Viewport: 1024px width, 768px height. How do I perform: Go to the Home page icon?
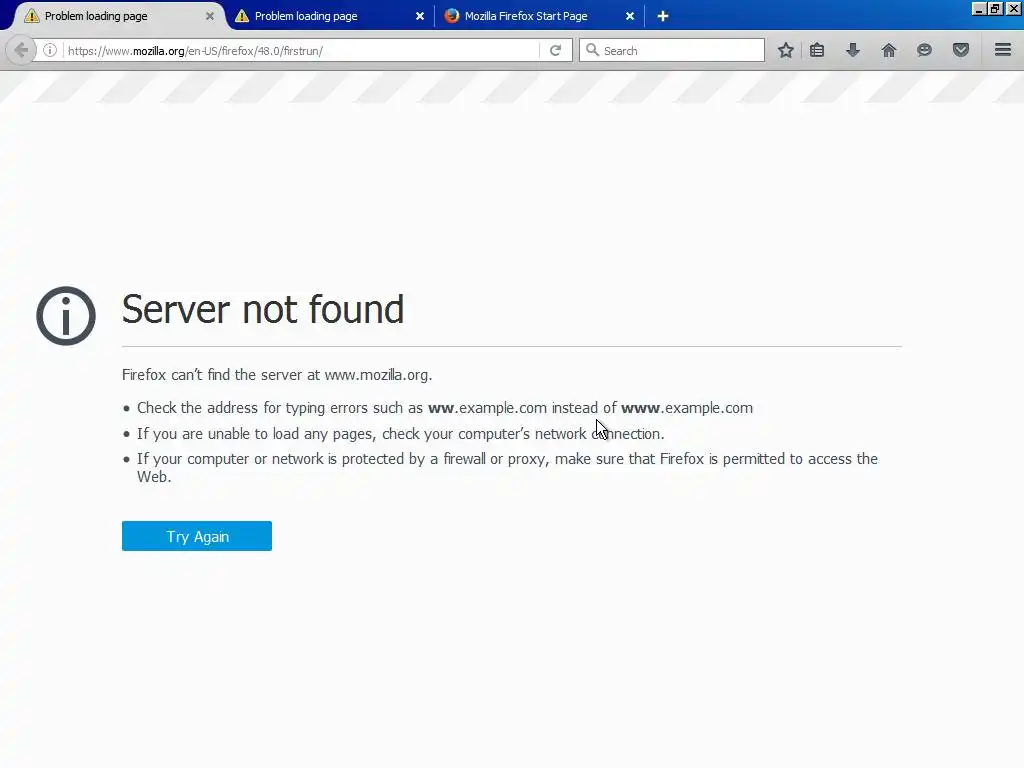point(888,50)
